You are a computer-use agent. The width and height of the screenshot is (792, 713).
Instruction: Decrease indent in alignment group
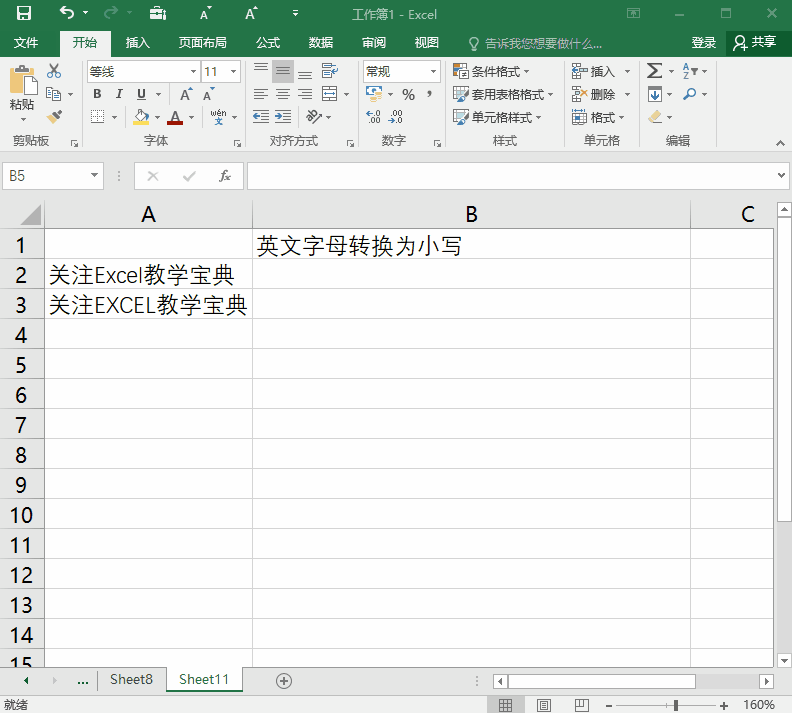pos(261,117)
